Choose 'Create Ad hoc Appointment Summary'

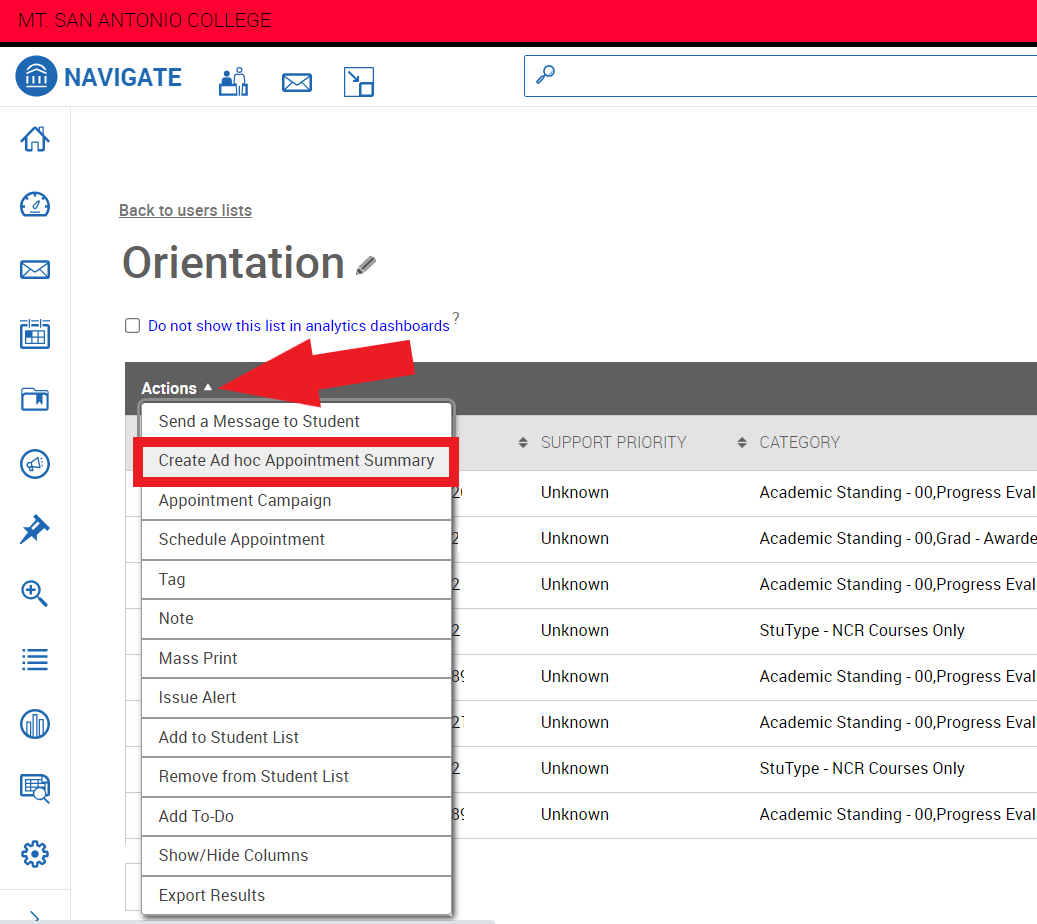click(x=296, y=460)
